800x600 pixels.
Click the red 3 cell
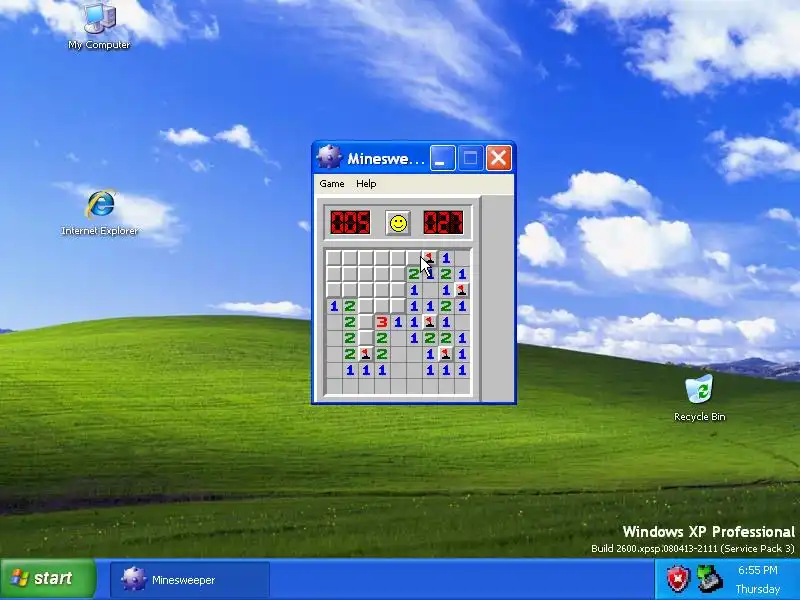click(382, 322)
